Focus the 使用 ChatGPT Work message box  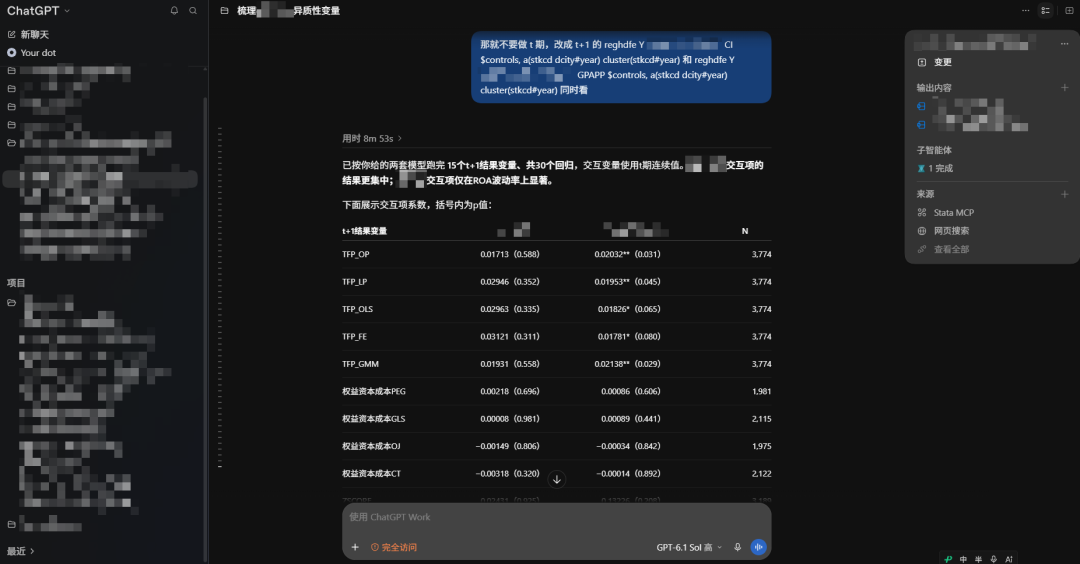pyautogui.click(x=557, y=517)
